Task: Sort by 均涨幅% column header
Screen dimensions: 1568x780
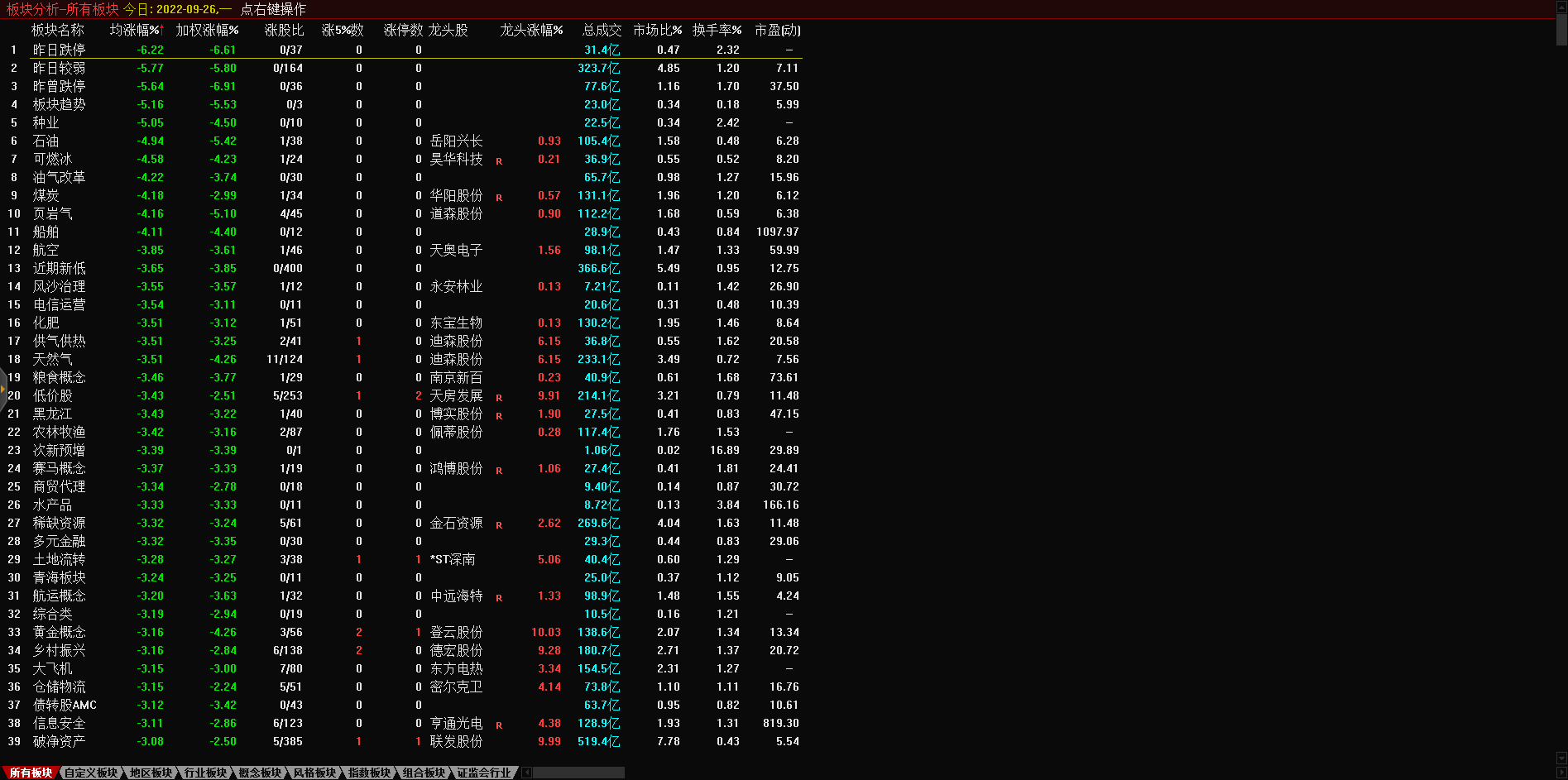Action: (137, 30)
